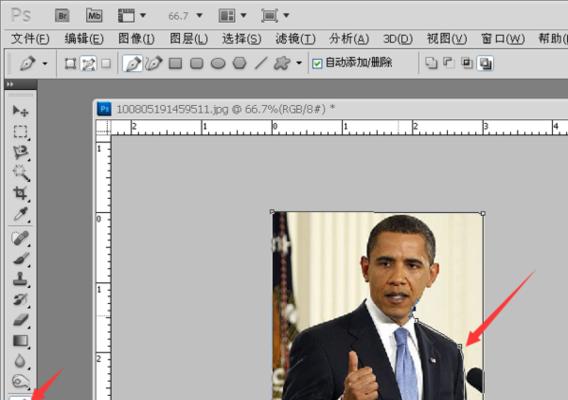Launch Adobe Bridge with the Br icon

(x=62, y=16)
